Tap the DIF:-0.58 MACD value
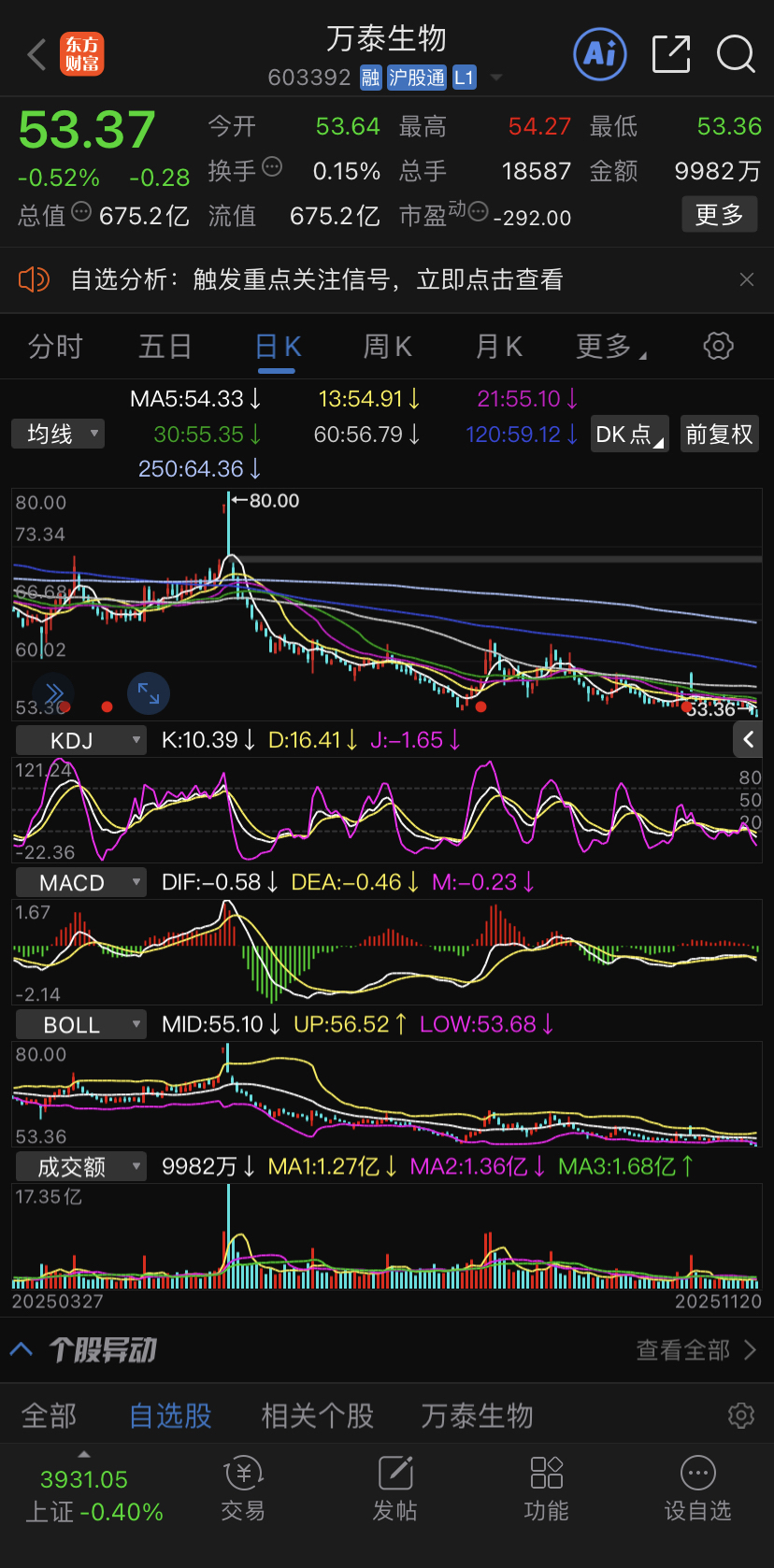Viewport: 774px width, 1568px height. point(220,882)
